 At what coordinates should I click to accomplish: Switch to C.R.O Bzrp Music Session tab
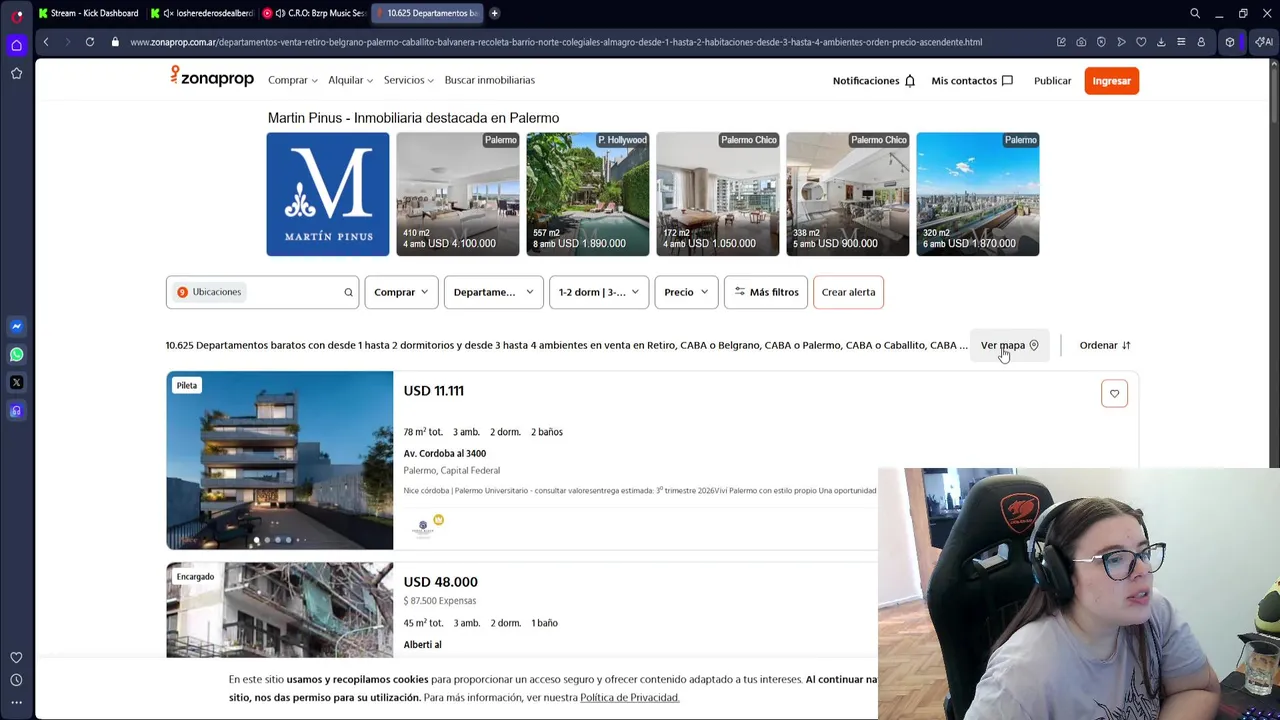click(x=313, y=13)
